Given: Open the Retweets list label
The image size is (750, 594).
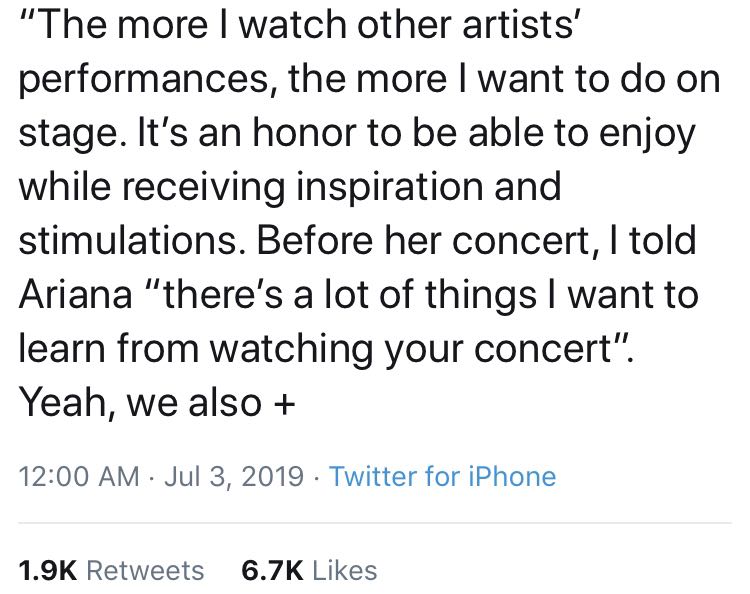Looking at the screenshot, I should (x=146, y=570).
